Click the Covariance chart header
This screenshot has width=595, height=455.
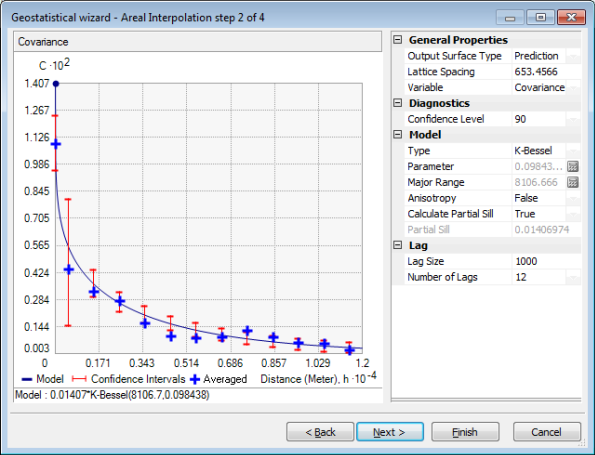click(198, 42)
